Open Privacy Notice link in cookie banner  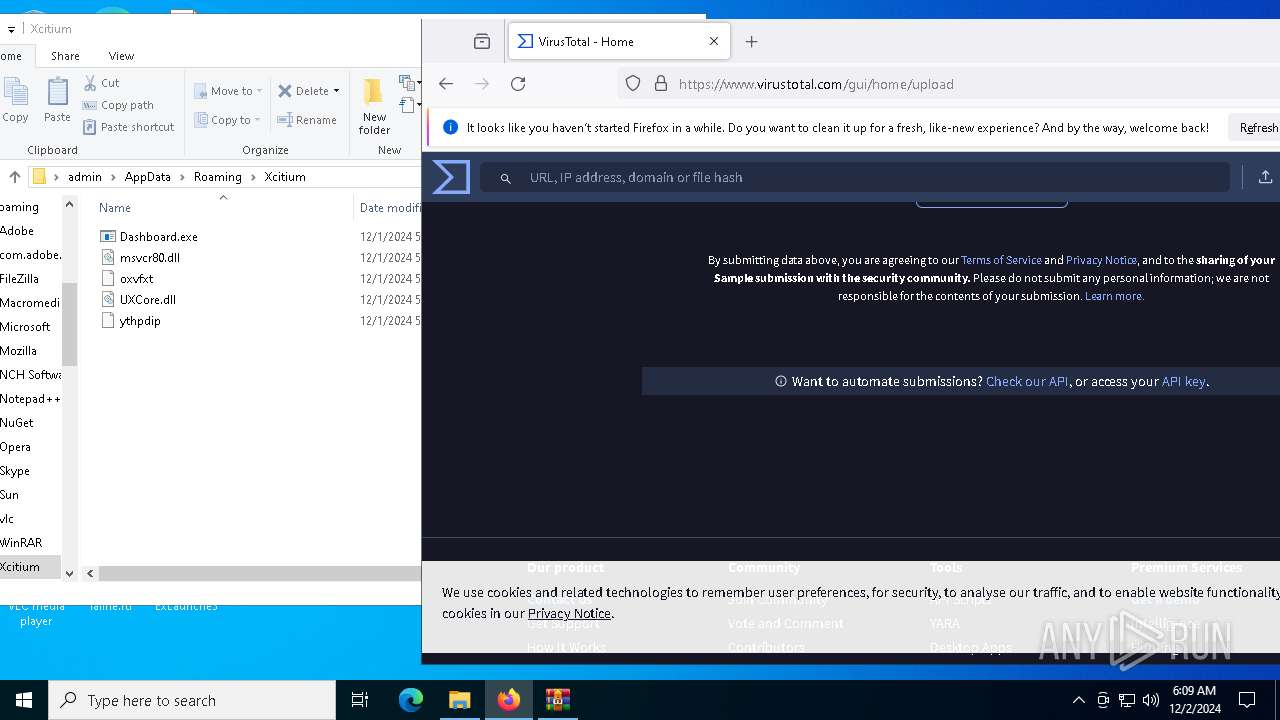coord(569,613)
